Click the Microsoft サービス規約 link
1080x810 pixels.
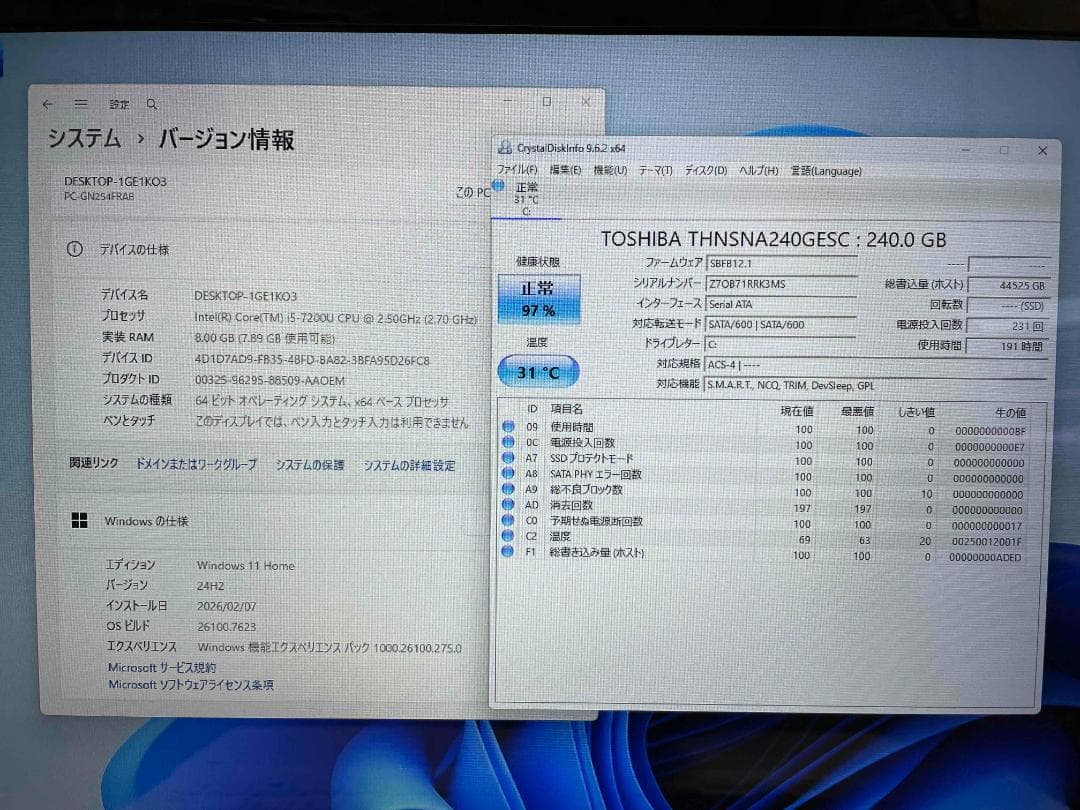click(x=163, y=667)
